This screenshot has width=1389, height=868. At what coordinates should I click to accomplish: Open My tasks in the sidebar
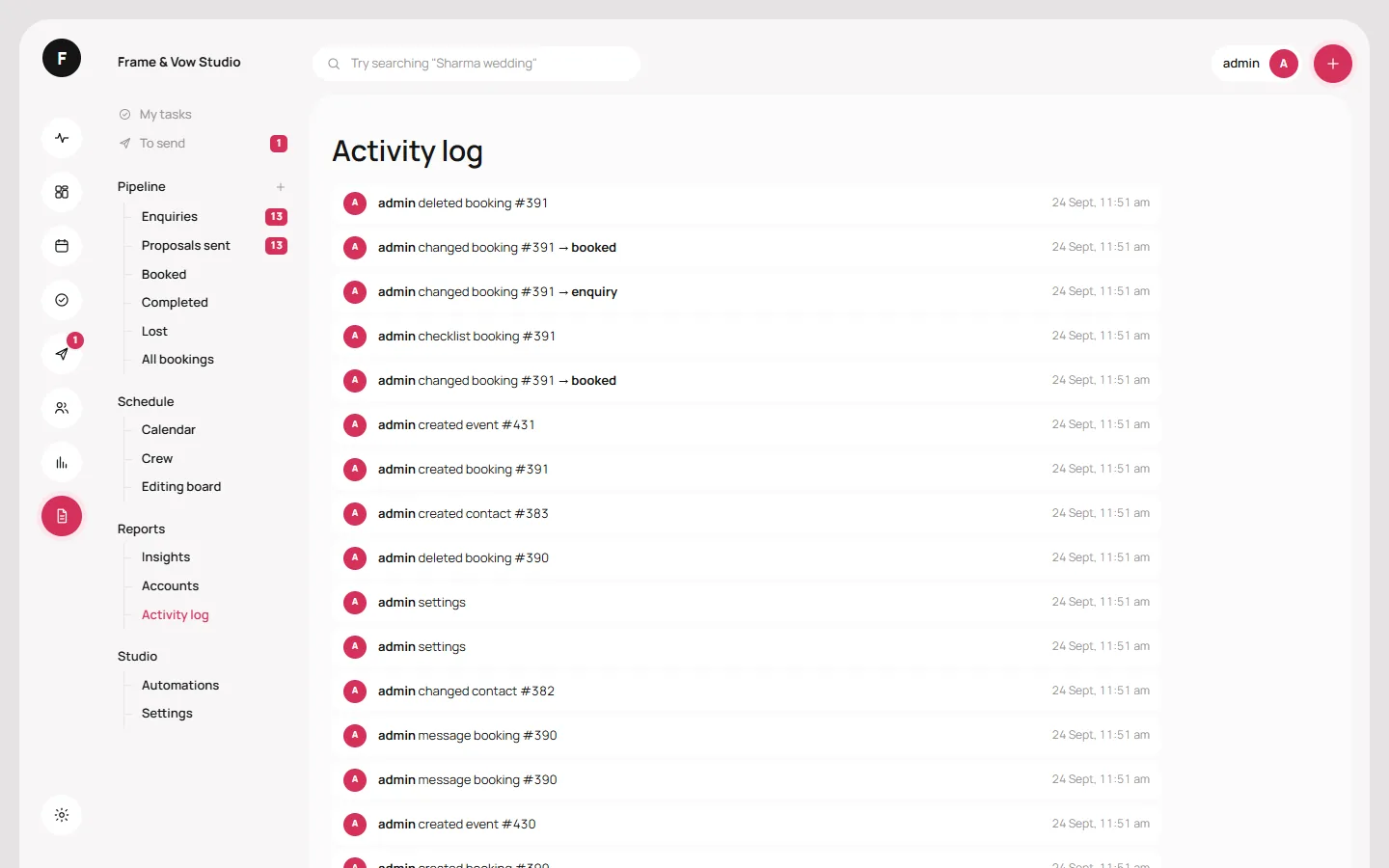tap(203, 114)
